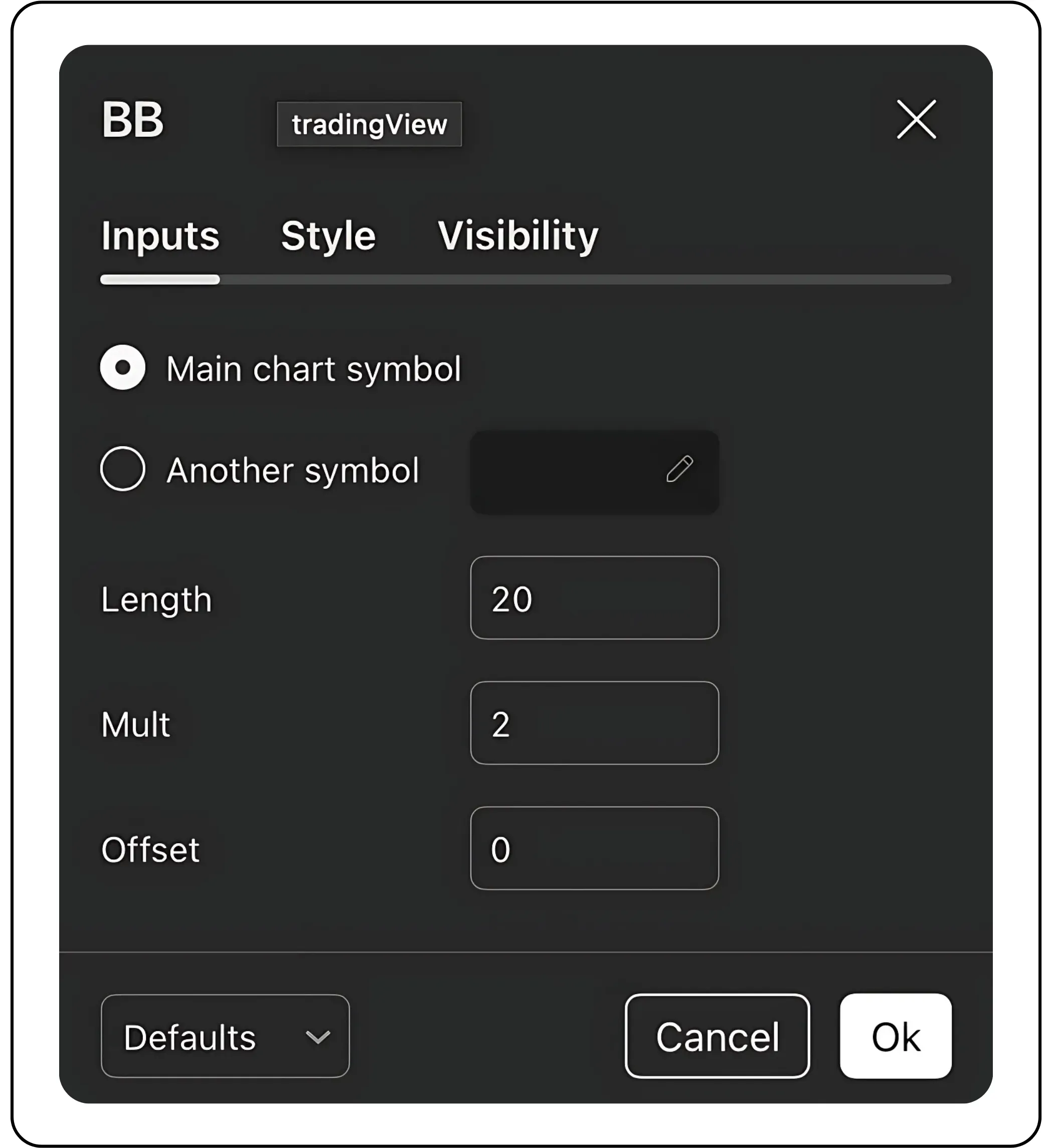Confirm settings with the Ok button
Viewport: 1045px width, 1148px height.
pyautogui.click(x=895, y=1036)
